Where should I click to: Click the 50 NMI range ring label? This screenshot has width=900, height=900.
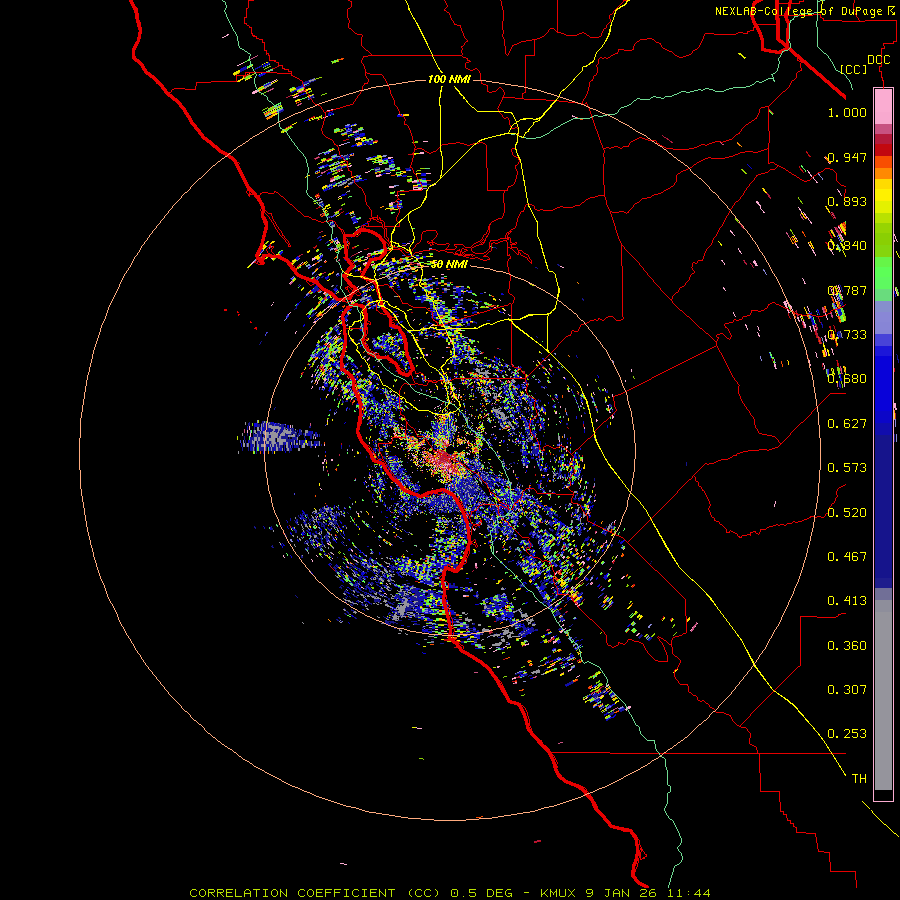(x=449, y=264)
